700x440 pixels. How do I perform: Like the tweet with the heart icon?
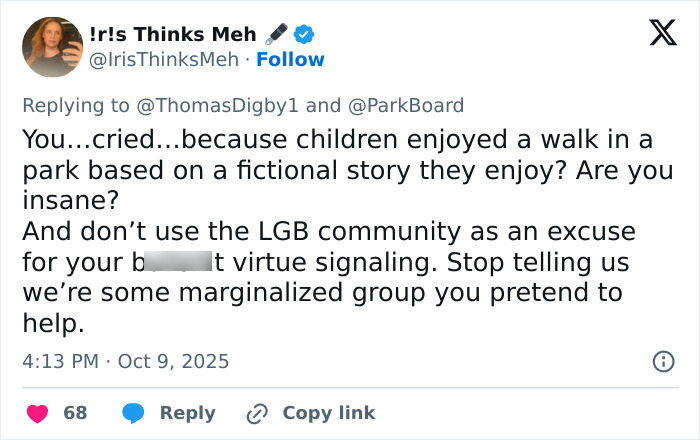tap(37, 412)
